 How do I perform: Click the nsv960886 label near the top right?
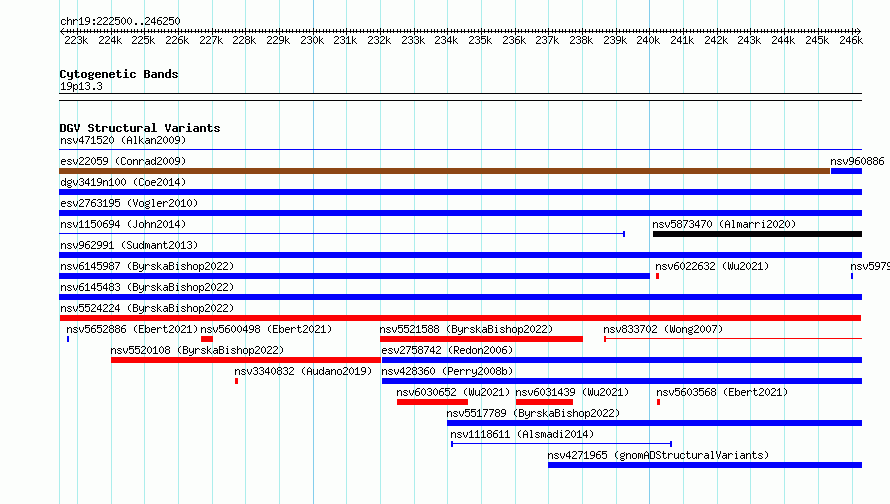click(857, 161)
